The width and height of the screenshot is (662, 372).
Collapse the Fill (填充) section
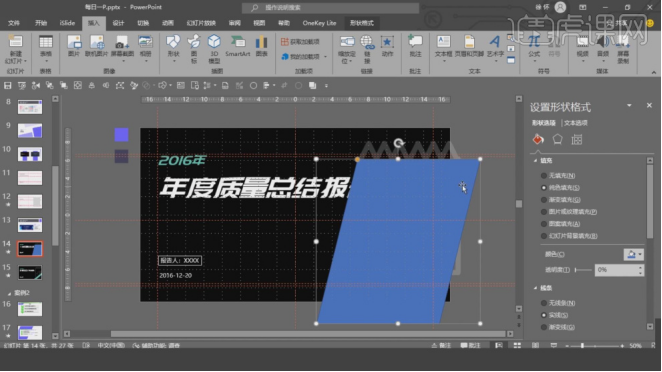535,161
